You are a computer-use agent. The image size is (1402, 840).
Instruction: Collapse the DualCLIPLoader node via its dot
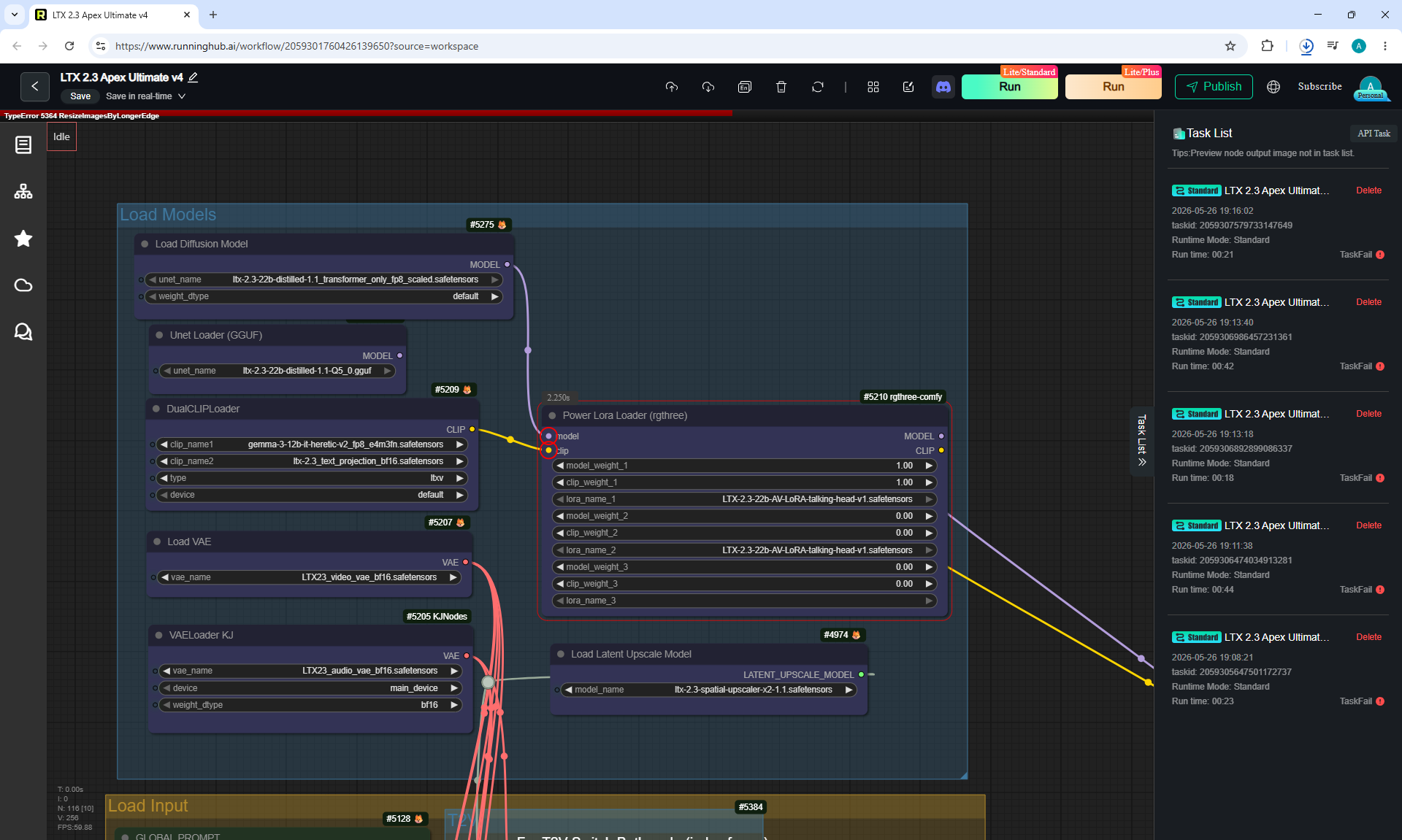pyautogui.click(x=156, y=409)
